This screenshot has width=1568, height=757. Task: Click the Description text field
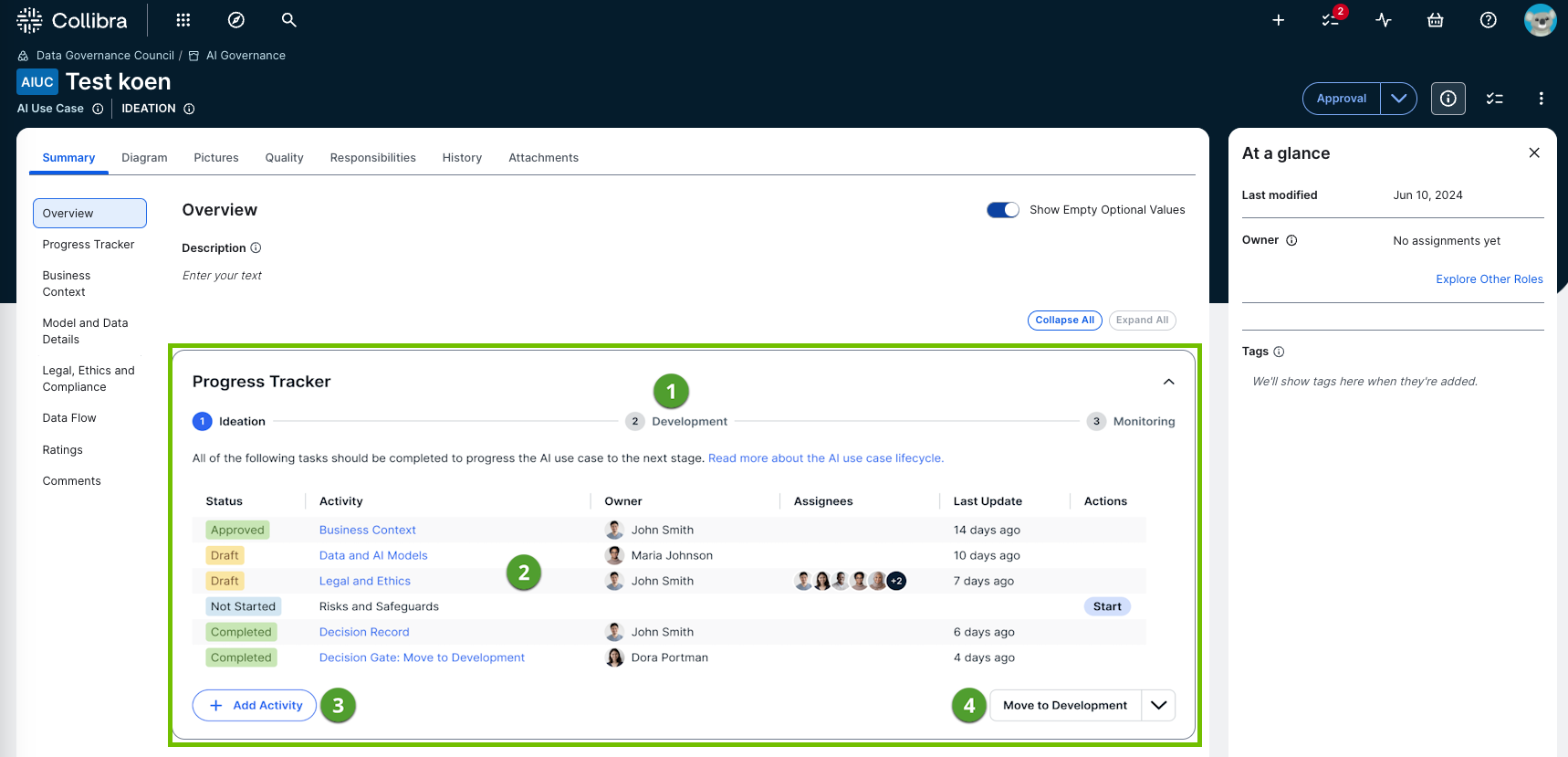[x=222, y=276]
